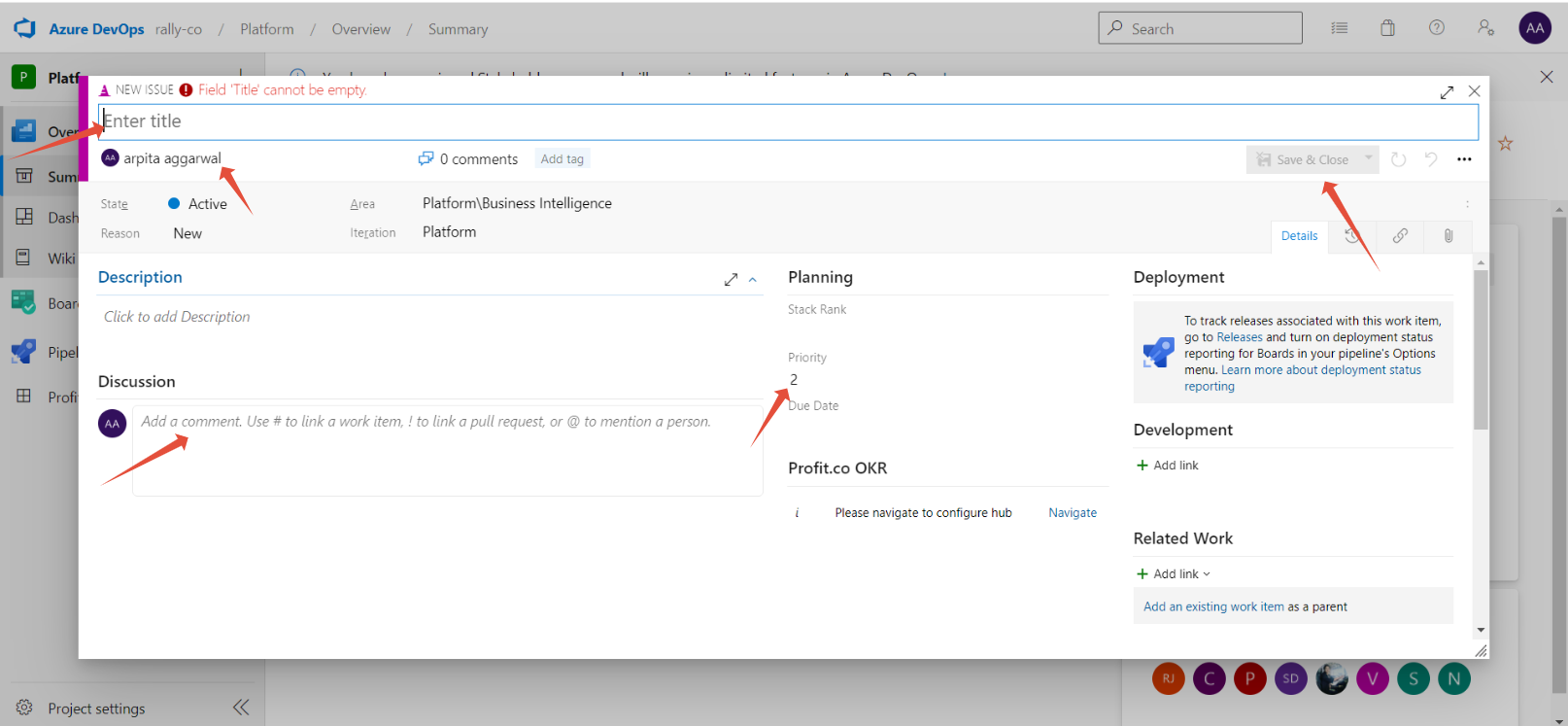This screenshot has width=1568, height=726.
Task: Open the Boards sidebar icon
Action: pos(23,302)
